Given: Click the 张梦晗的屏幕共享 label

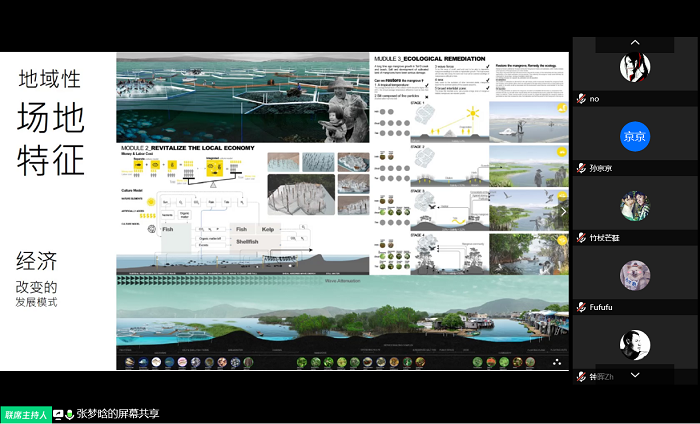Looking at the screenshot, I should pos(118,414).
